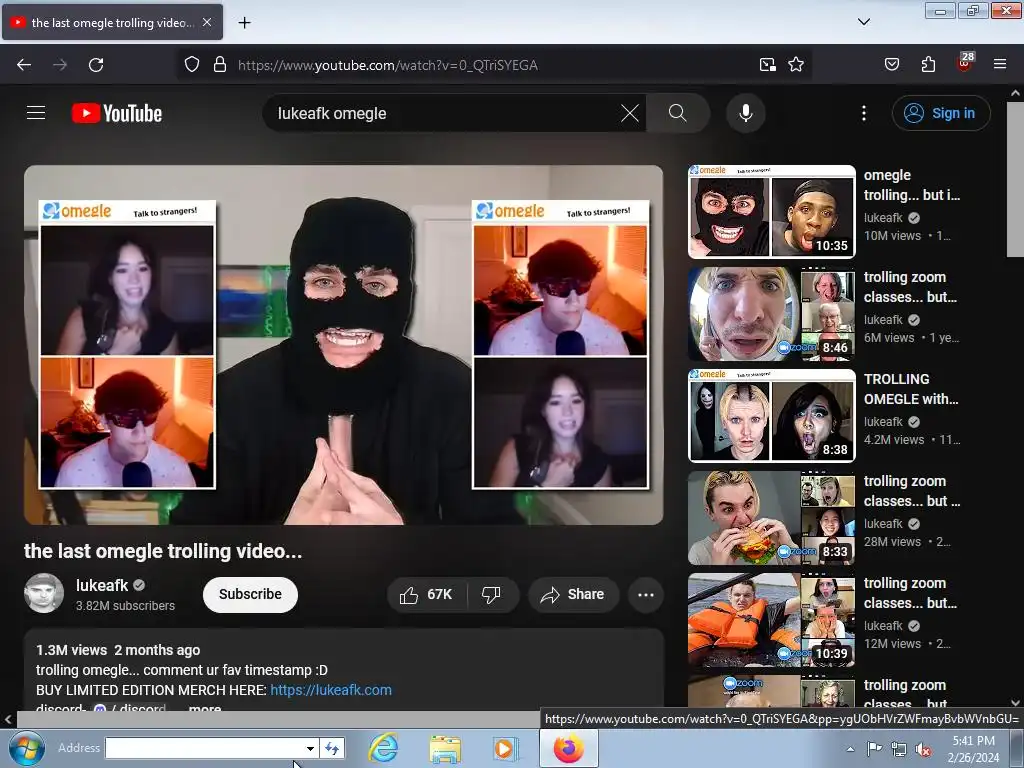Click the uBlock extension icon showing 28
The width and height of the screenshot is (1024, 768).
(965, 62)
